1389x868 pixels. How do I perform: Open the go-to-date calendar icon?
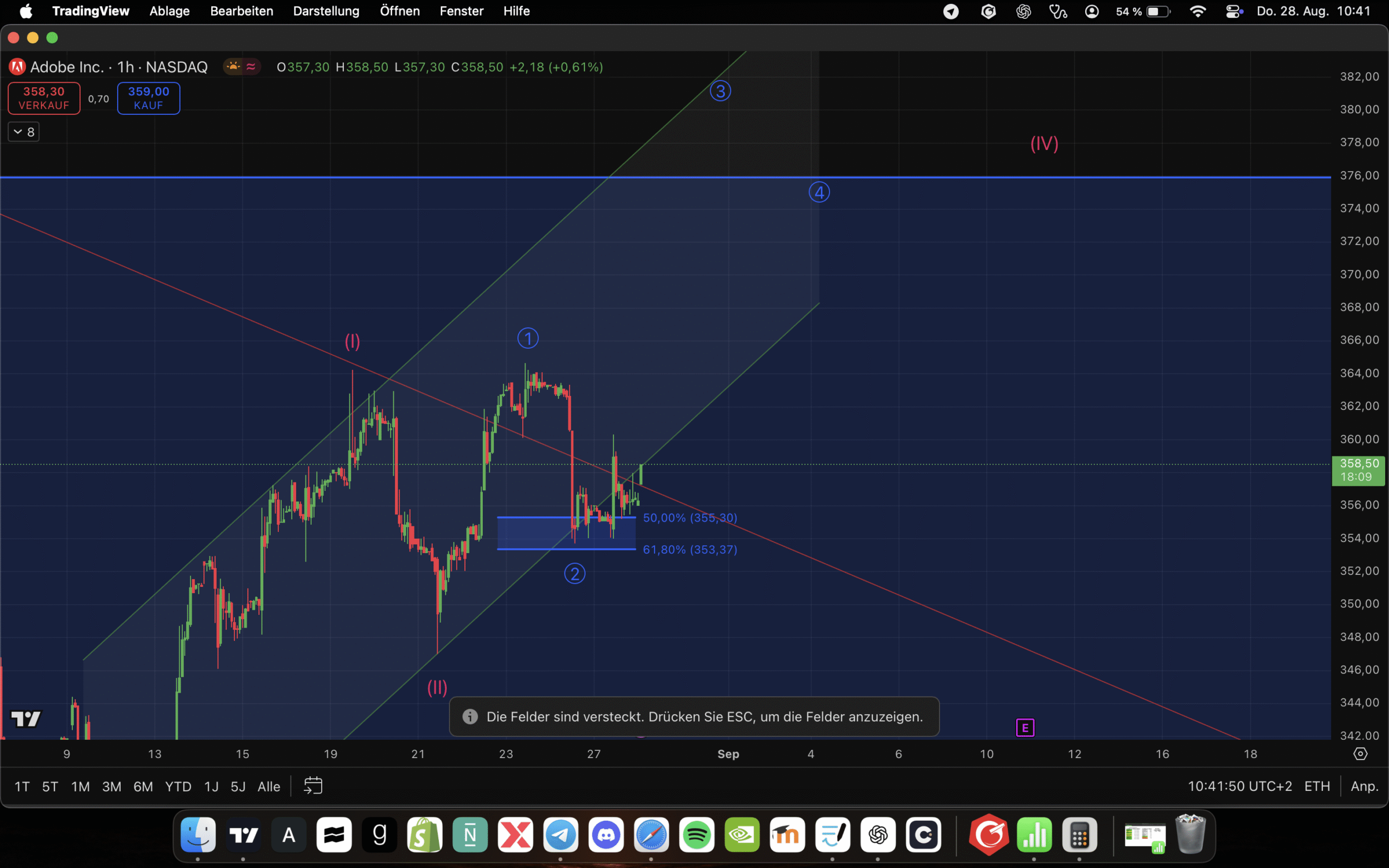tap(313, 786)
